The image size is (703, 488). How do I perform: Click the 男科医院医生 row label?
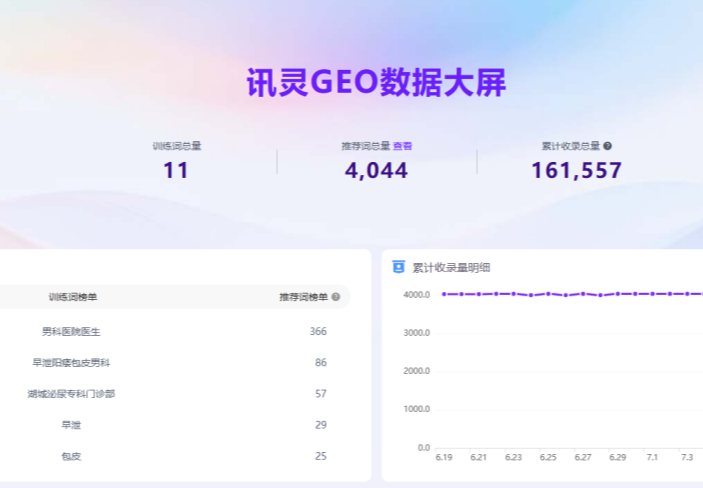[x=71, y=331]
